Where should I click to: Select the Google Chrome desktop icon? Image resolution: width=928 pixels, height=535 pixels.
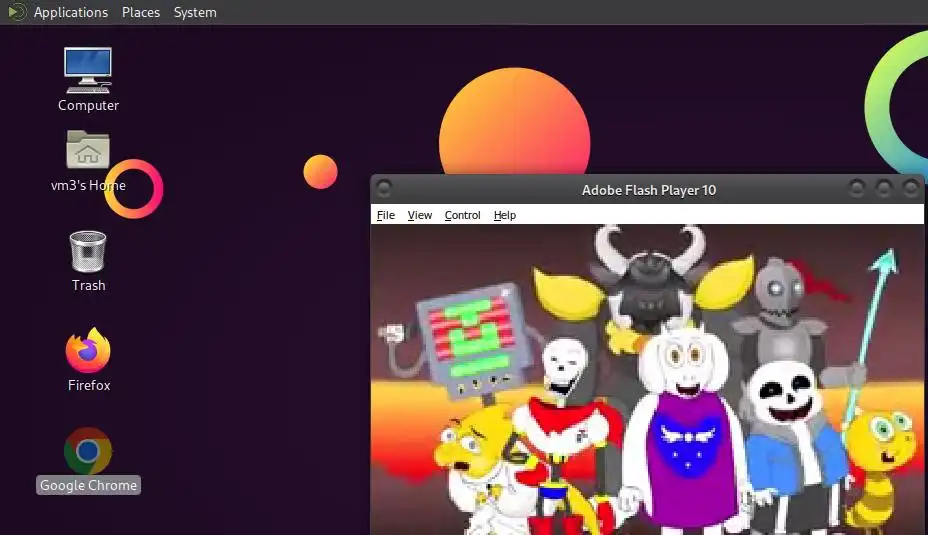point(88,450)
